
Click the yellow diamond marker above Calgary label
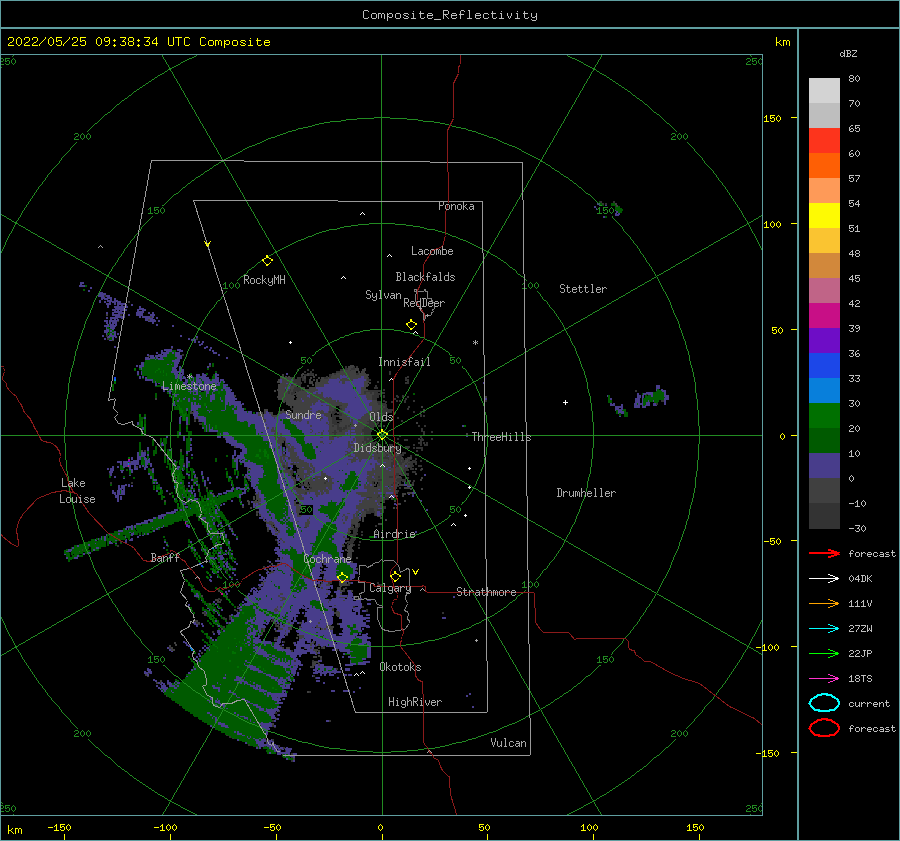click(395, 576)
